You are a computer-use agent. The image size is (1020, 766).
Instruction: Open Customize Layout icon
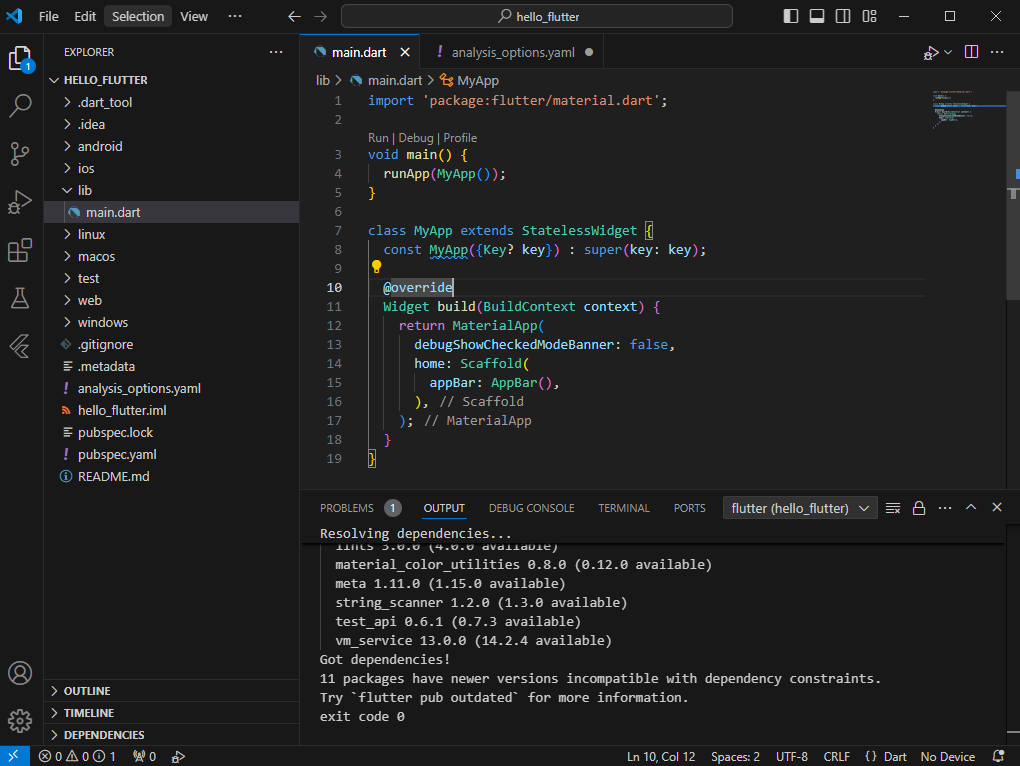(870, 16)
